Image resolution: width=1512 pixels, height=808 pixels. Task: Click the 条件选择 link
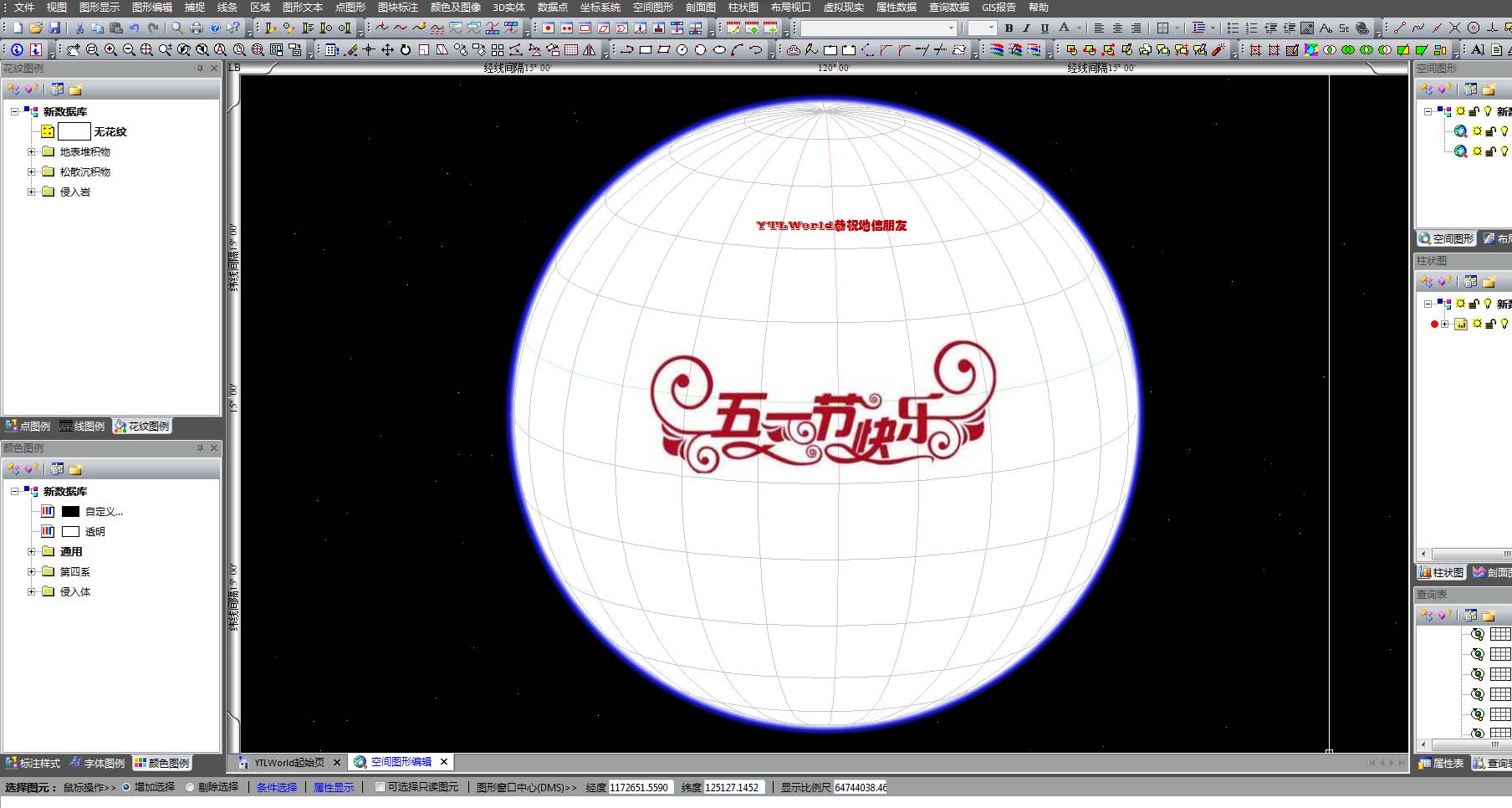click(277, 788)
